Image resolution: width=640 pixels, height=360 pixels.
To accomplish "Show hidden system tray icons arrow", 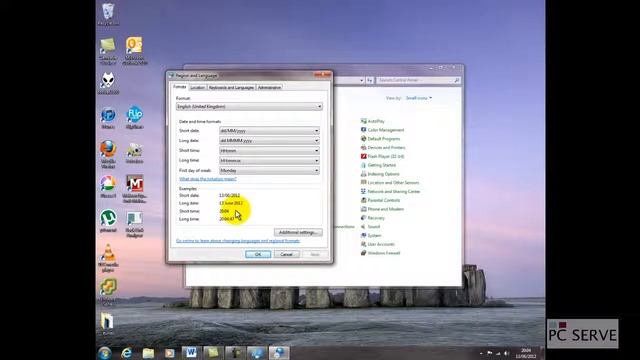I will [481, 353].
